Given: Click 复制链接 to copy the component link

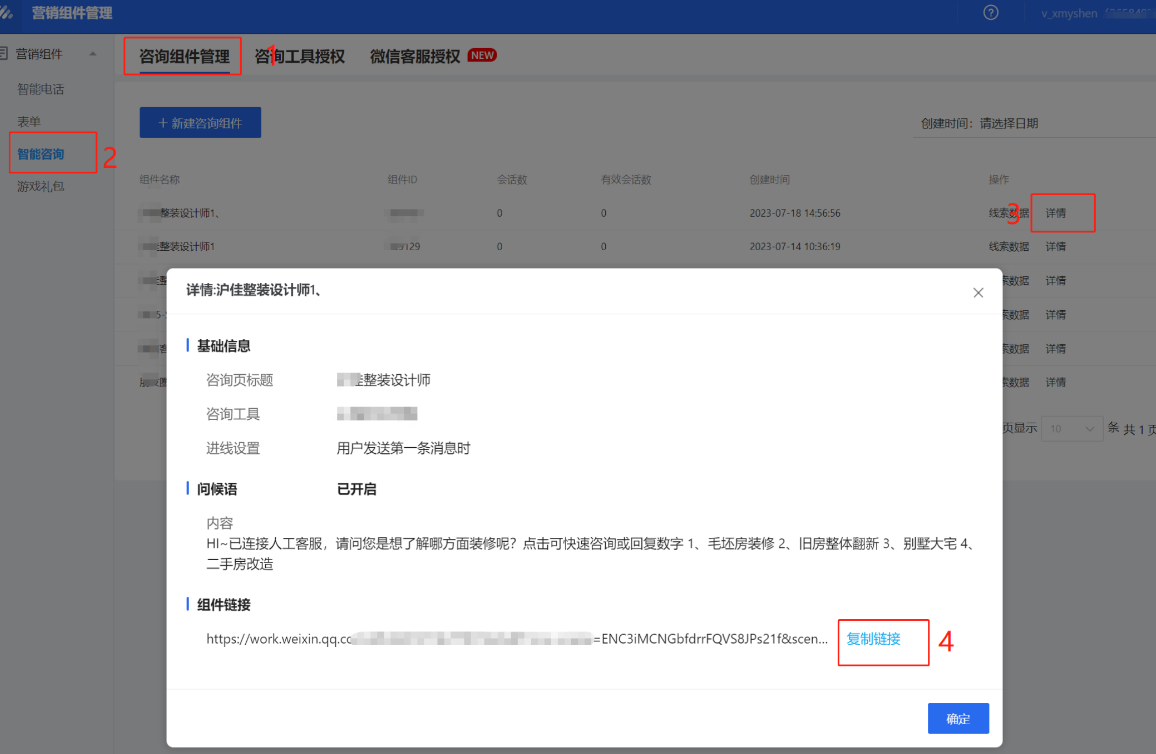Looking at the screenshot, I should click(881, 642).
